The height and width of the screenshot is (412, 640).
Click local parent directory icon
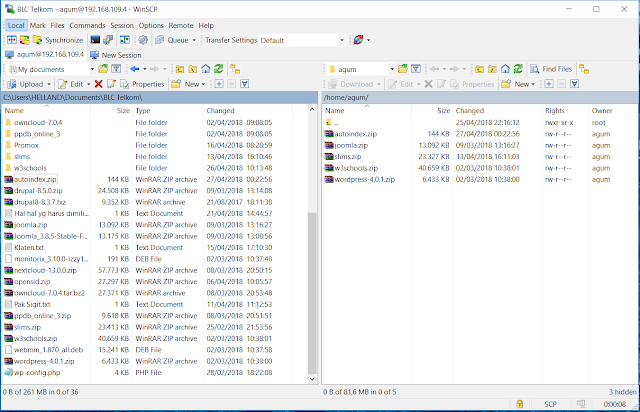tap(180, 69)
